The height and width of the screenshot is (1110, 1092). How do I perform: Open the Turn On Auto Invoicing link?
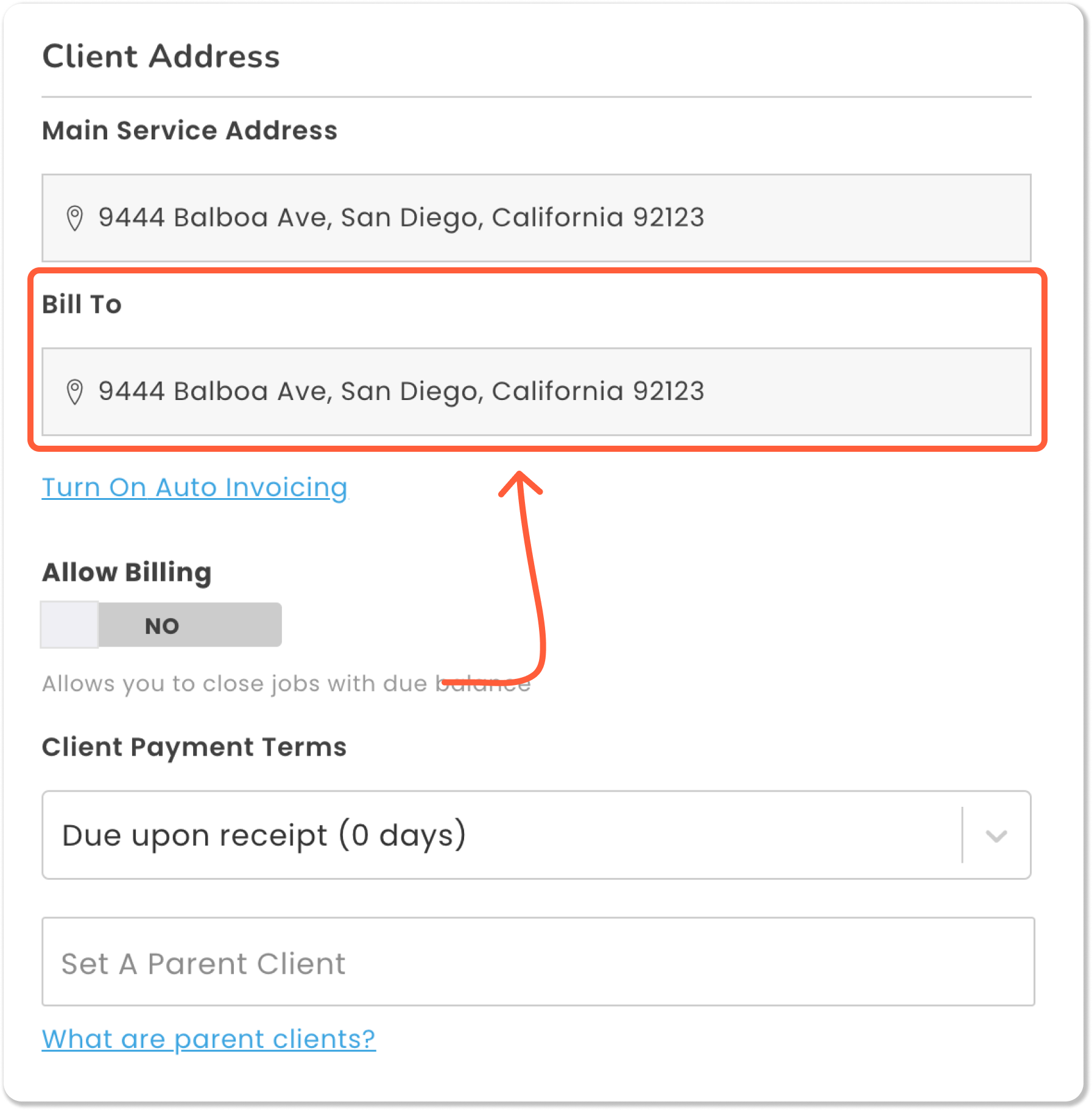pos(194,488)
